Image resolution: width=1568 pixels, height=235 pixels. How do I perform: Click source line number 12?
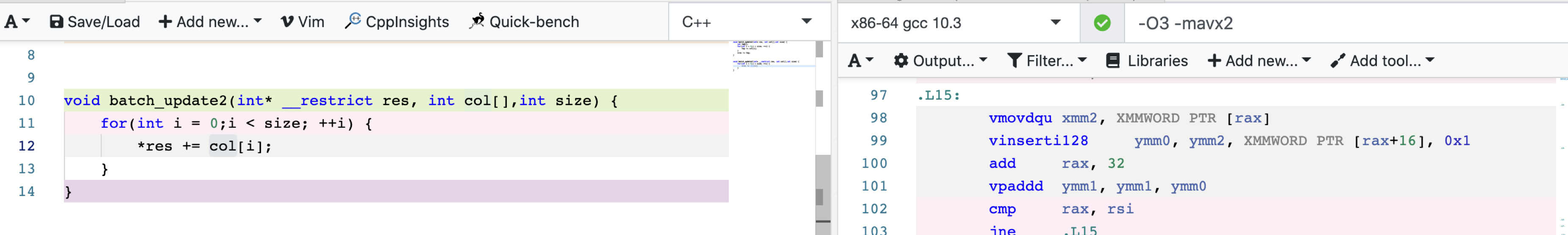(x=27, y=146)
